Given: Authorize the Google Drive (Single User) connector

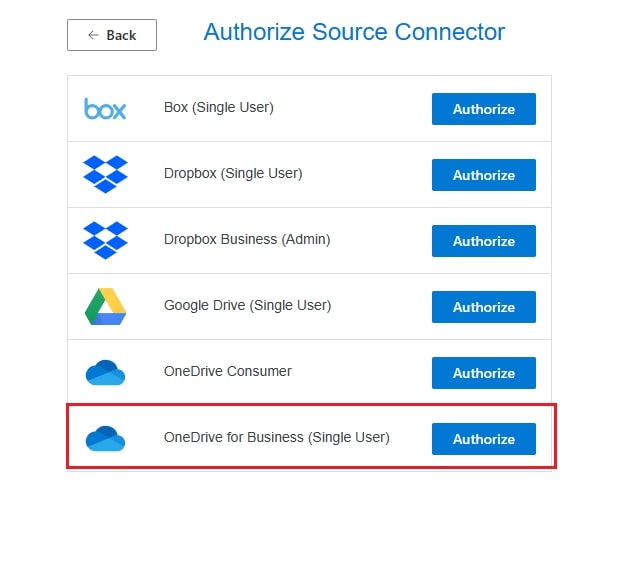Looking at the screenshot, I should [x=484, y=307].
